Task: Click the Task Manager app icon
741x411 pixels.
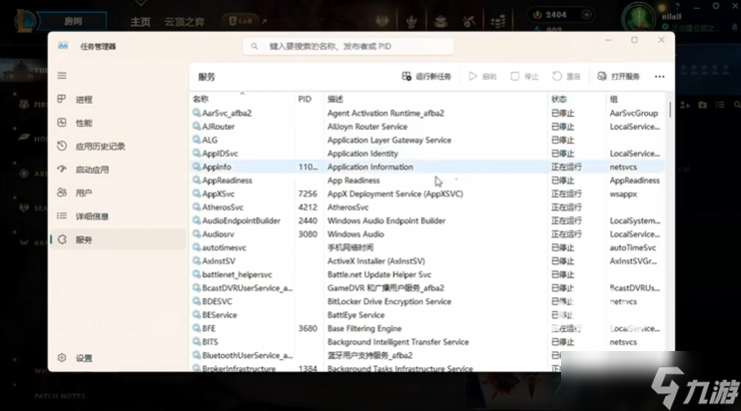Action: (x=63, y=46)
